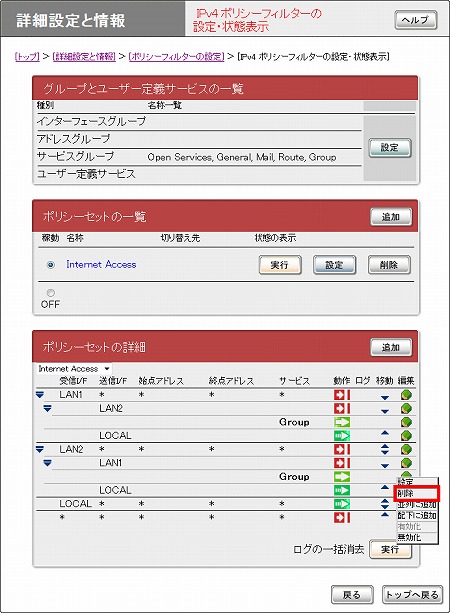The width and height of the screenshot is (450, 613).
Task: Click the Internet Access policy set name link
Action: point(101,265)
